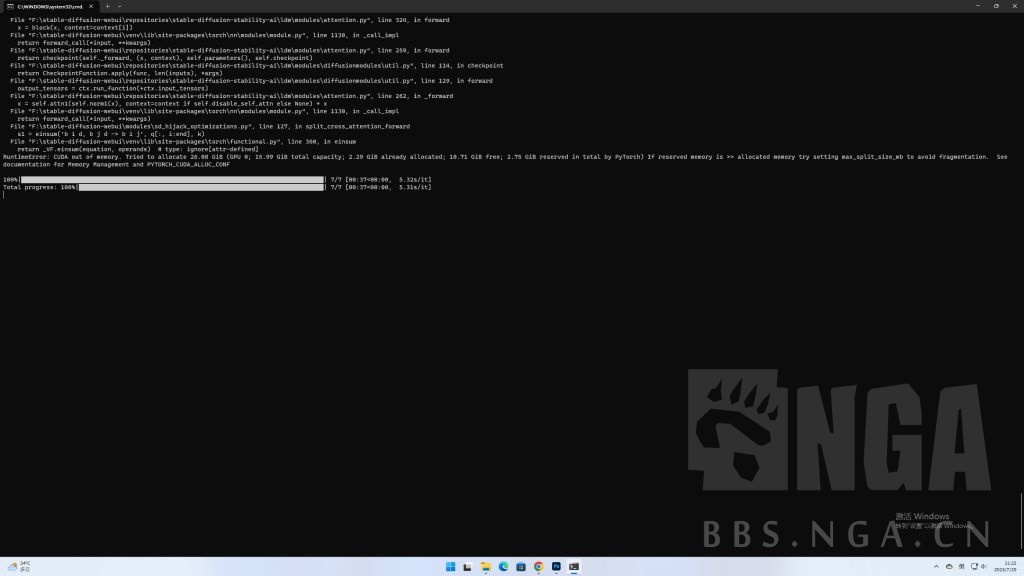Launch Photoshop from the taskbar
This screenshot has width=1024, height=576.
click(556, 566)
